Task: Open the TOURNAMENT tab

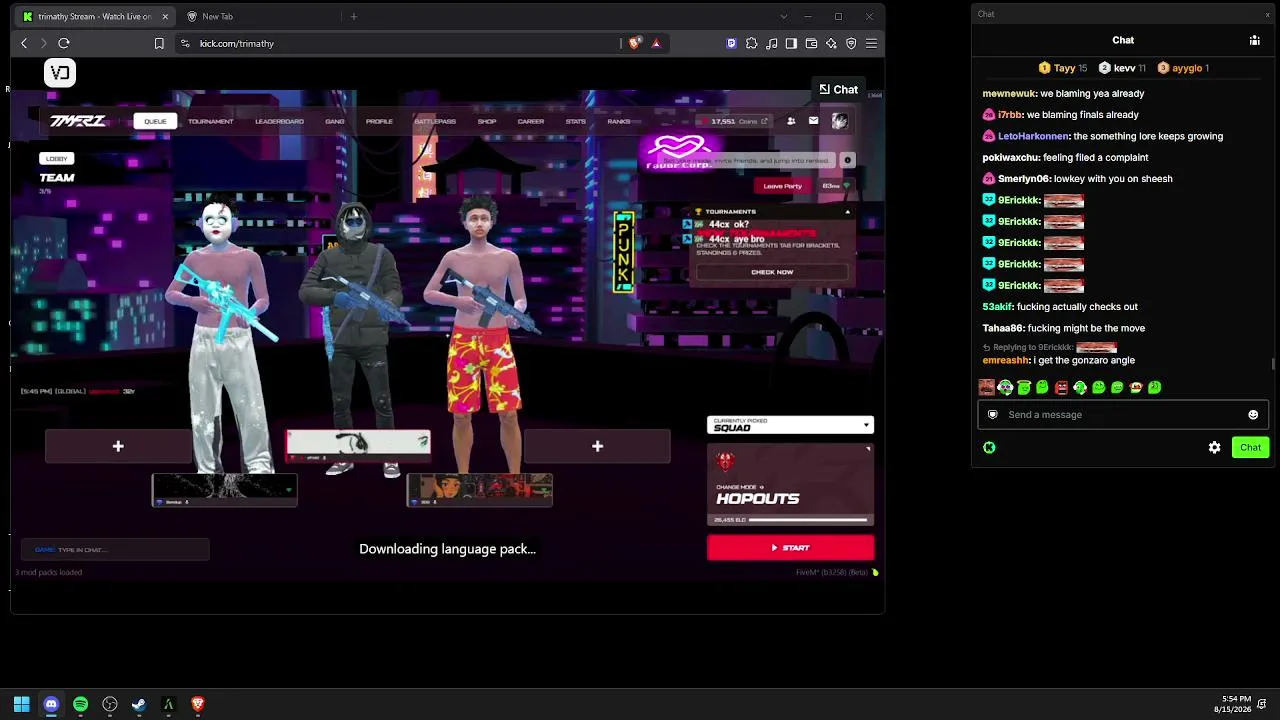Action: (211, 121)
